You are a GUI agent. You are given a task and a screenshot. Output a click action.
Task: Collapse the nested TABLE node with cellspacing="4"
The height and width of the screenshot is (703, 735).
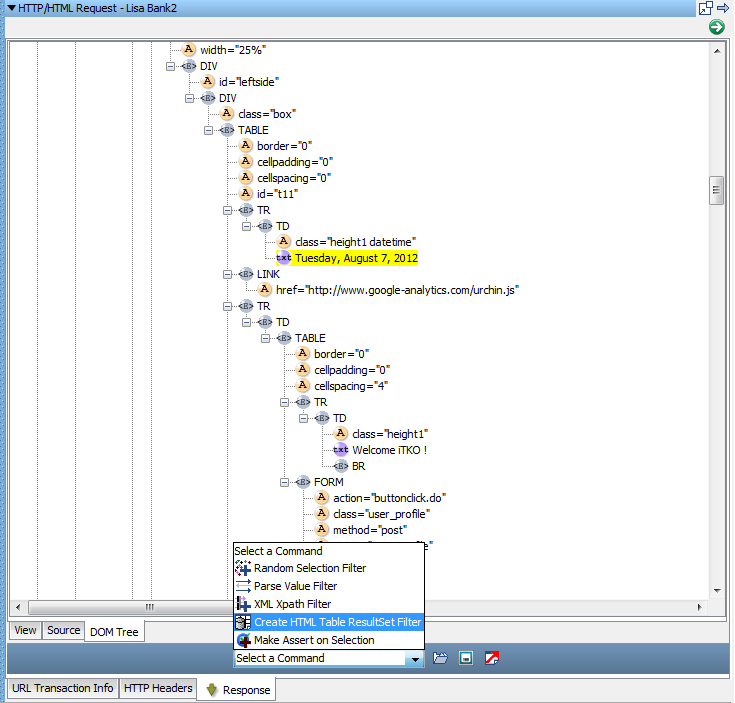point(265,338)
